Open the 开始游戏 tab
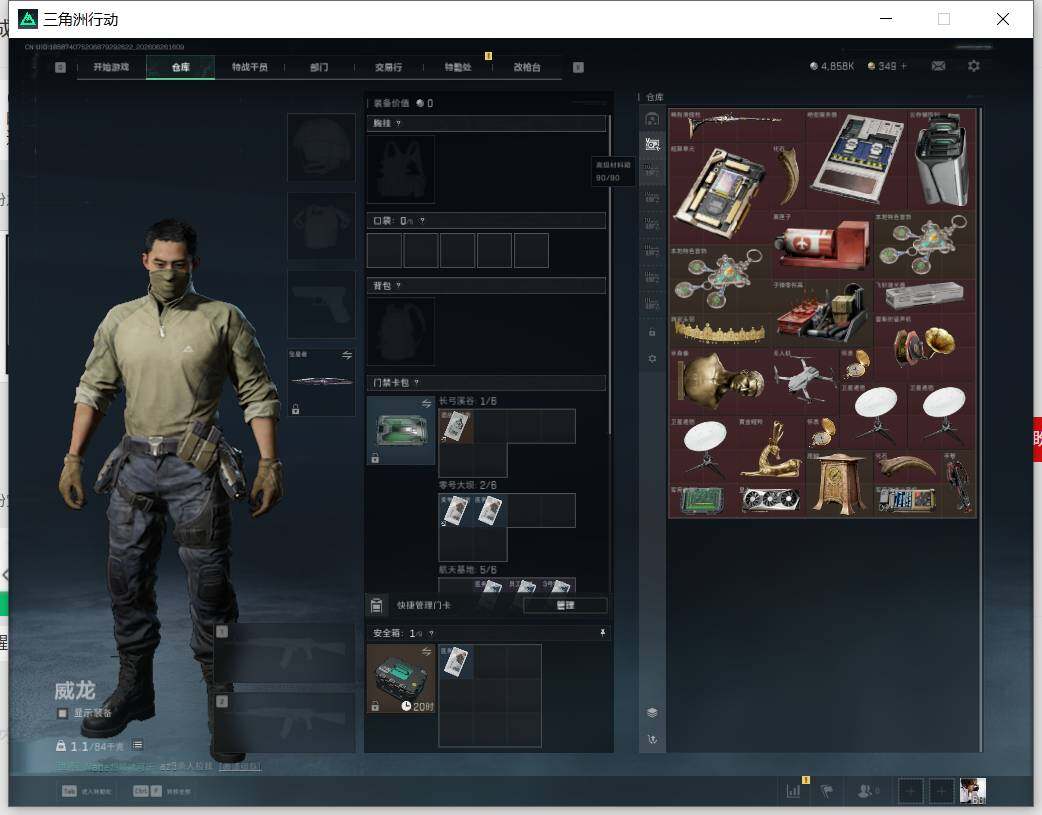The width and height of the screenshot is (1042, 815). 111,67
